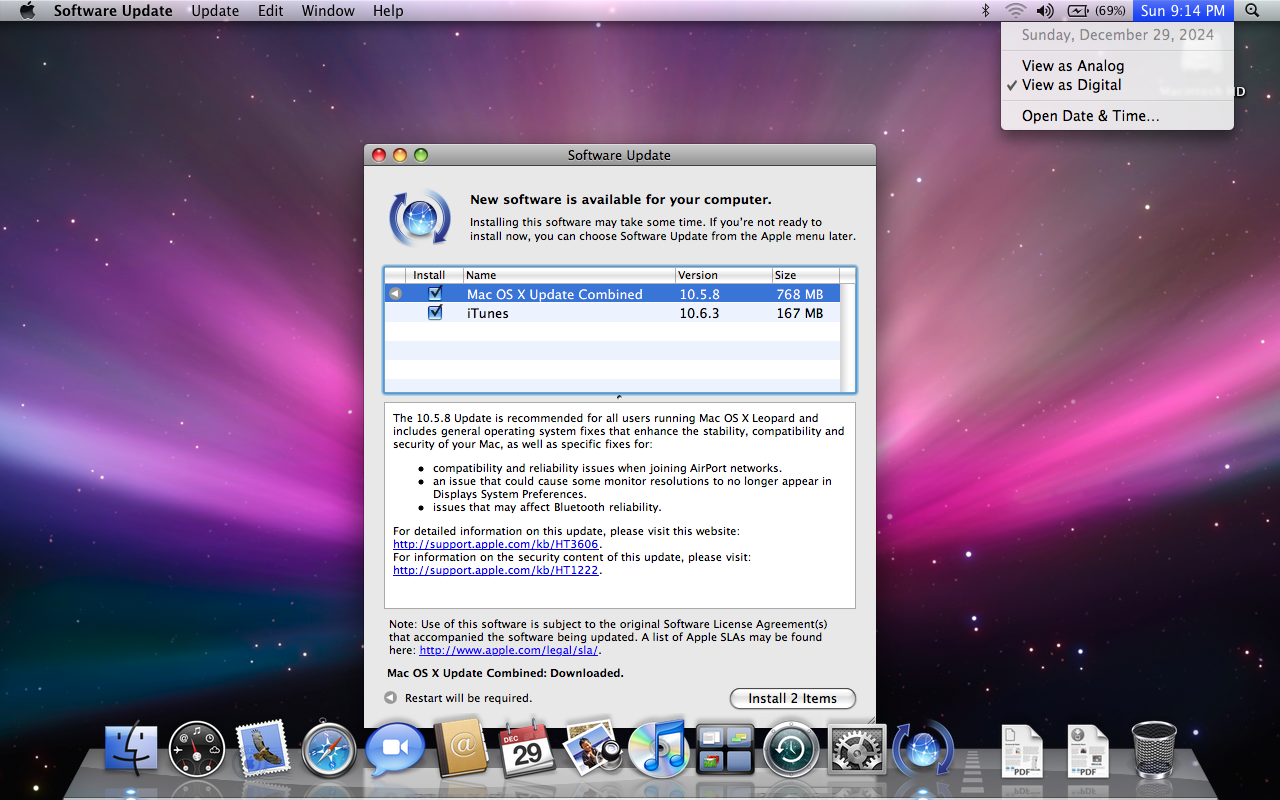
Task: Open the Edit menu
Action: (270, 11)
